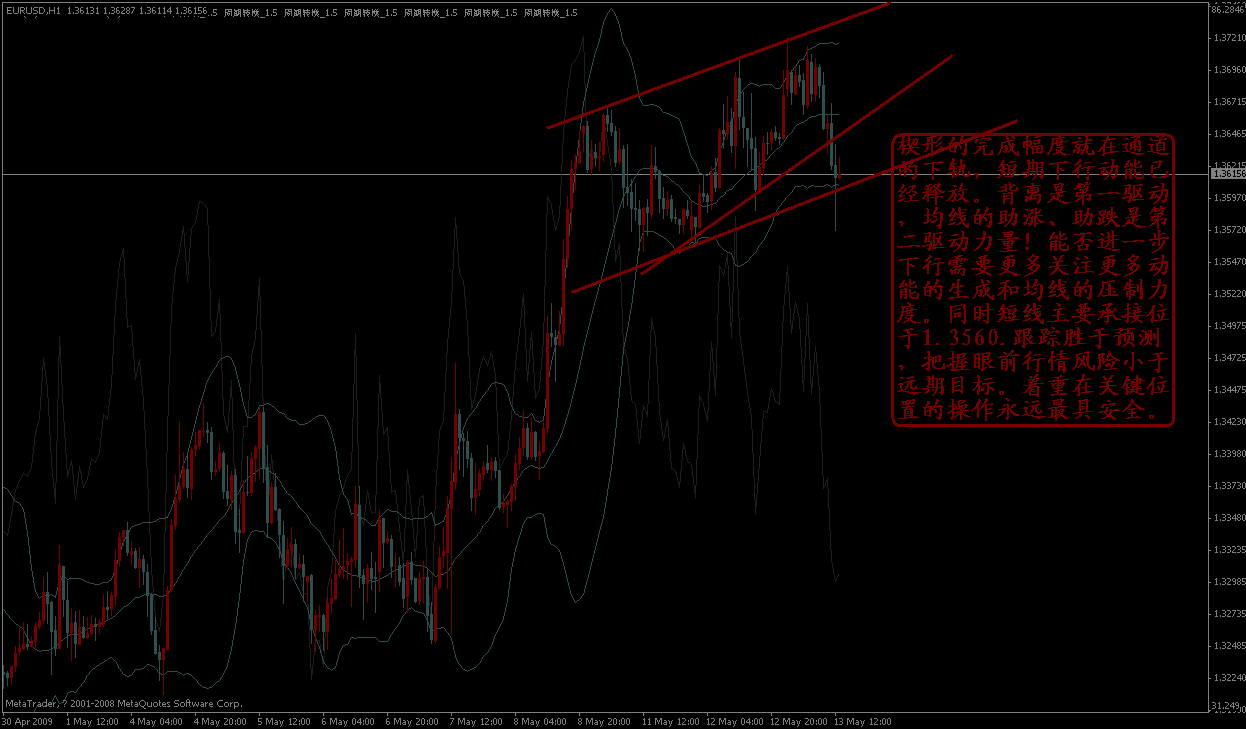
Task: Click the 6 May 20:00 time label
Action: tap(410, 721)
